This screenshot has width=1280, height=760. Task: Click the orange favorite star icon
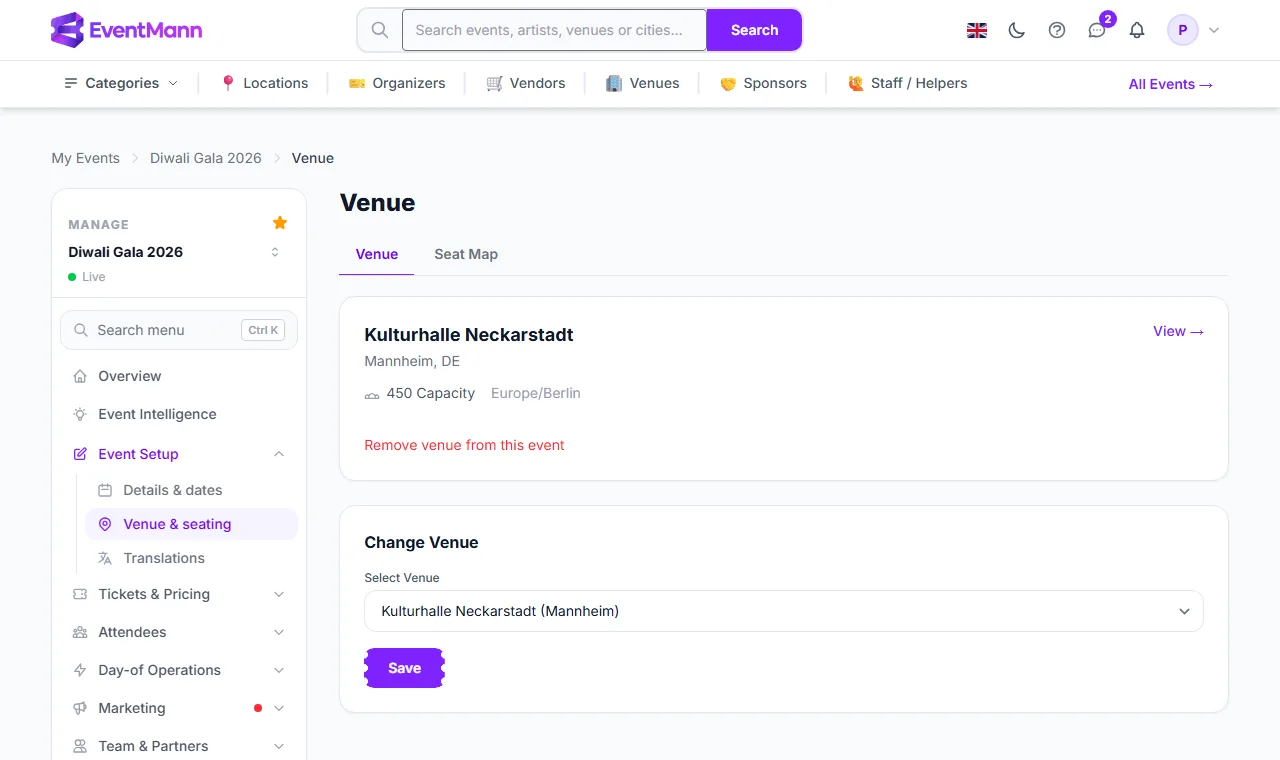click(x=280, y=223)
